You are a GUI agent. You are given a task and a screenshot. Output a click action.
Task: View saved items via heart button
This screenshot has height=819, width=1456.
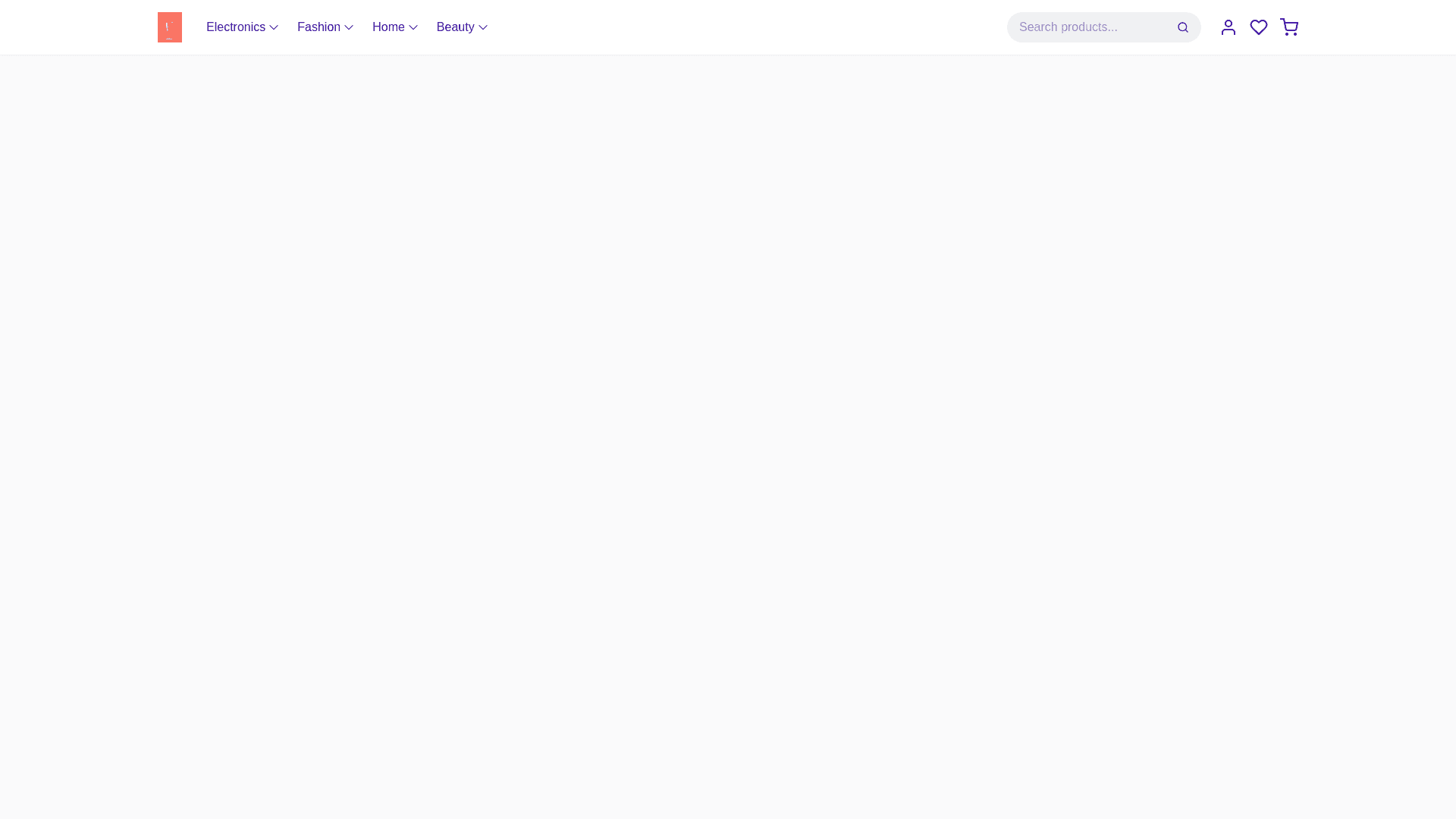1258,27
